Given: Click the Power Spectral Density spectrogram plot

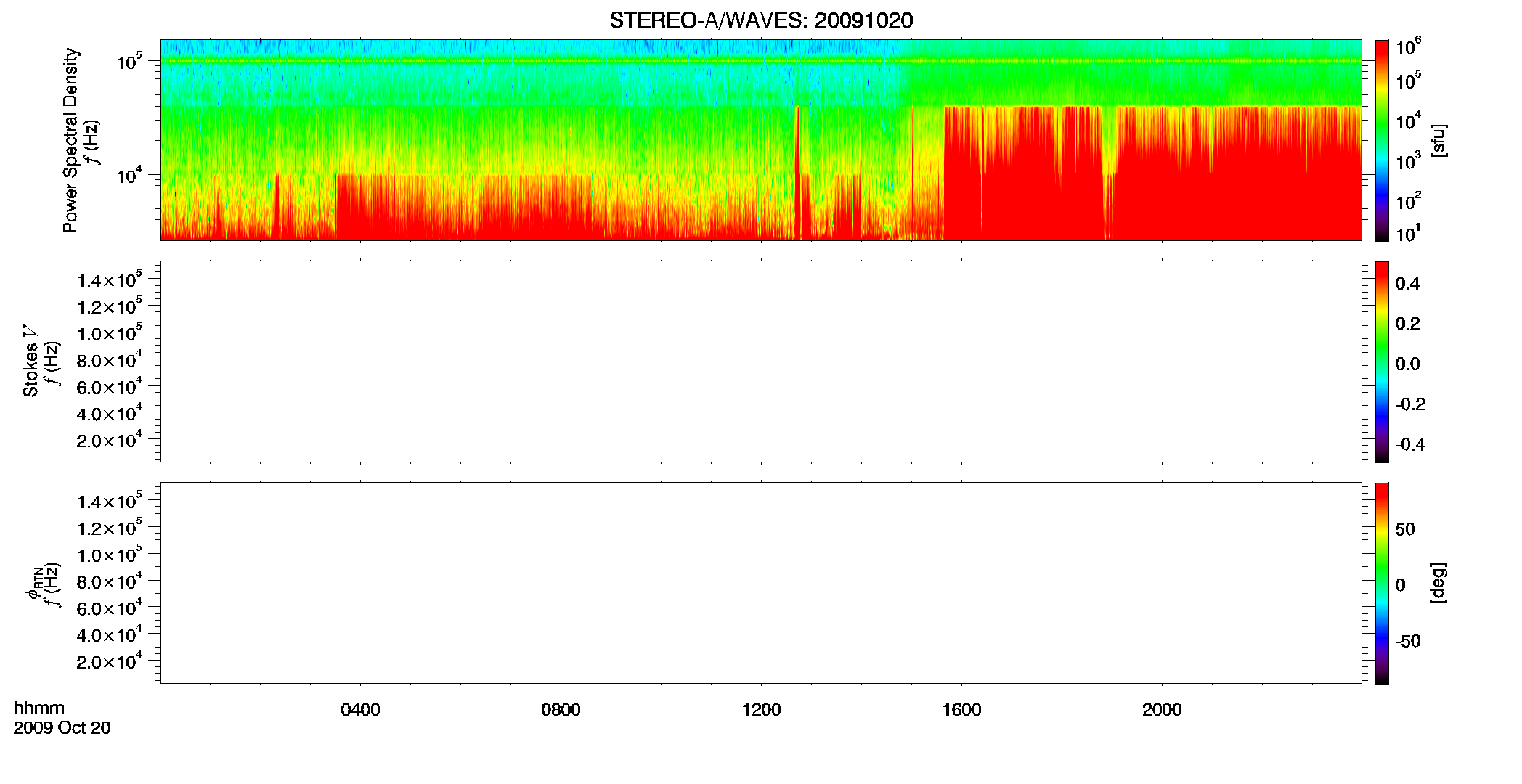Looking at the screenshot, I should pos(761,139).
